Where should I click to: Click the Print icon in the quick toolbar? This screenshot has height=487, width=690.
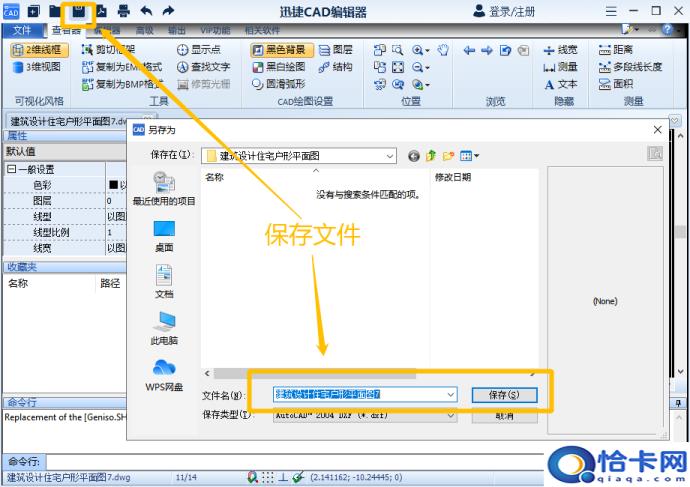[x=124, y=11]
